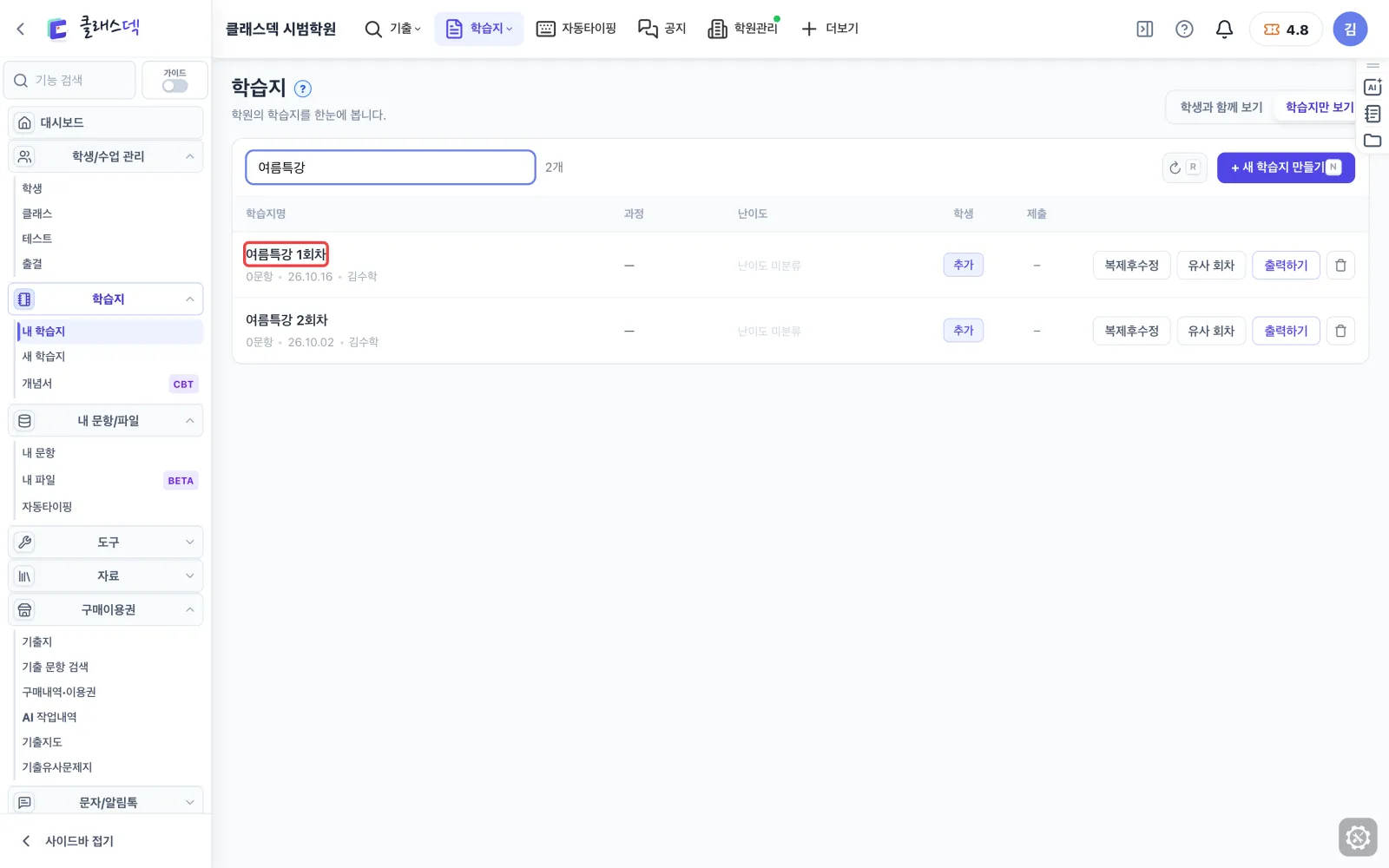Open the settings widget at bottom right

pos(1358,838)
